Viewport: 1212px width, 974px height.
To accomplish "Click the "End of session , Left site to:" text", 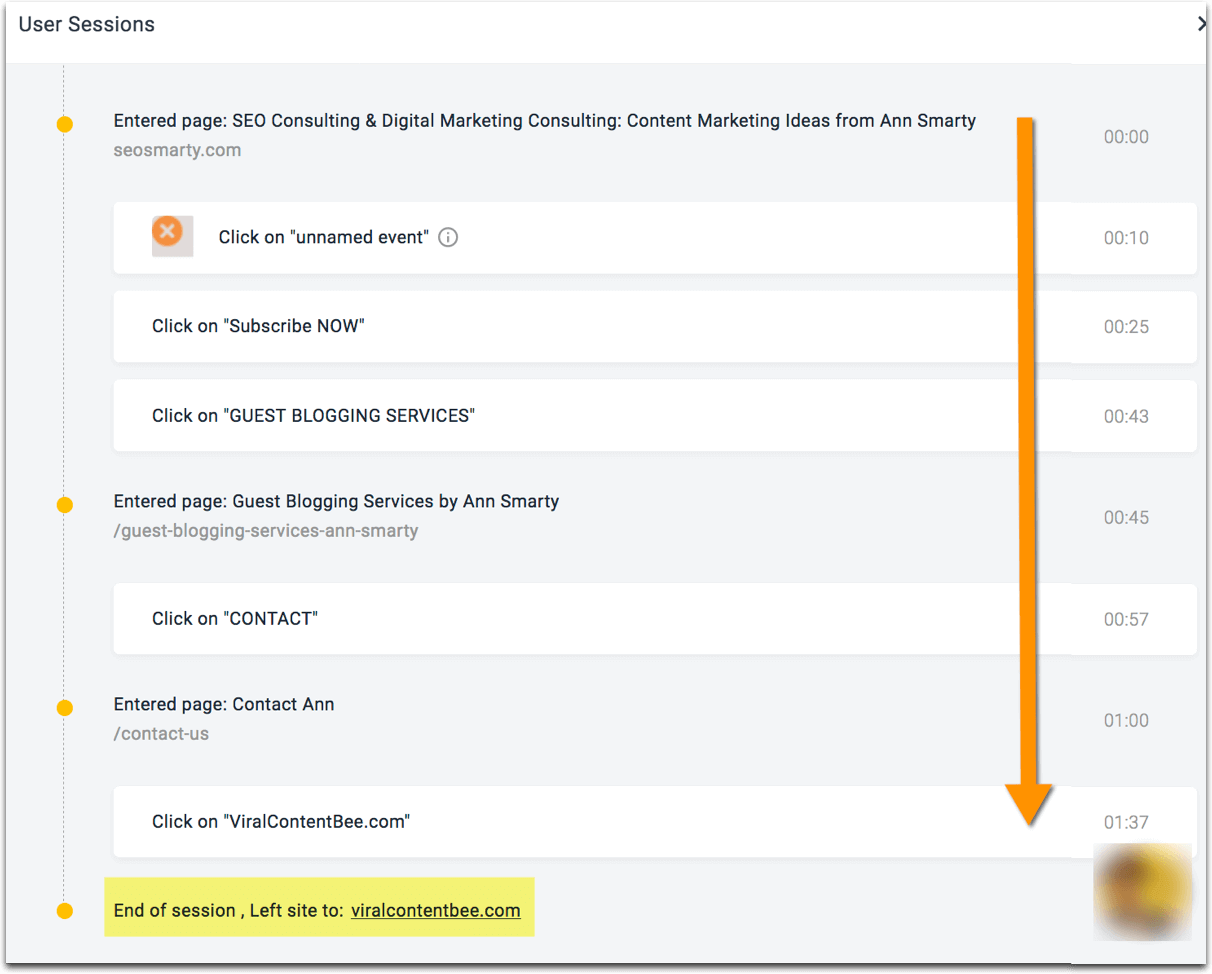I will coord(229,910).
